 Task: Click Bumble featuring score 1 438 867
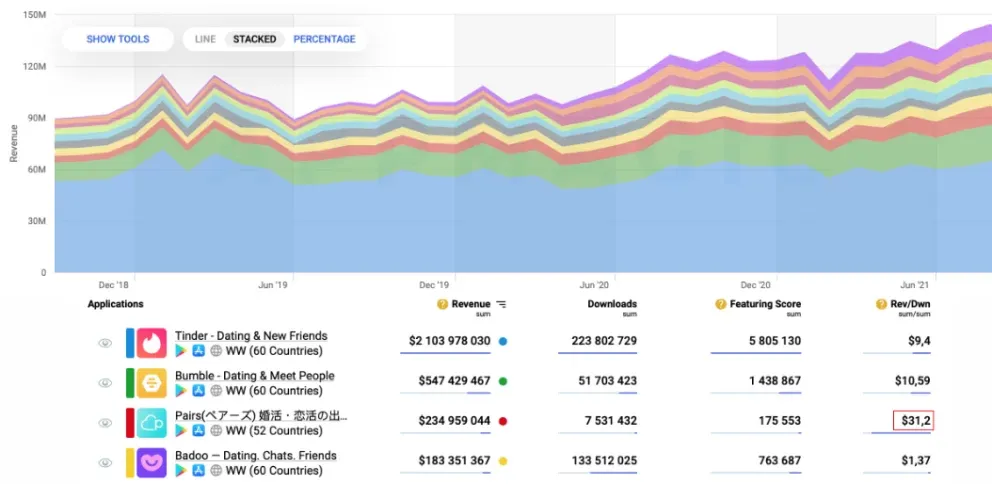tap(775, 381)
